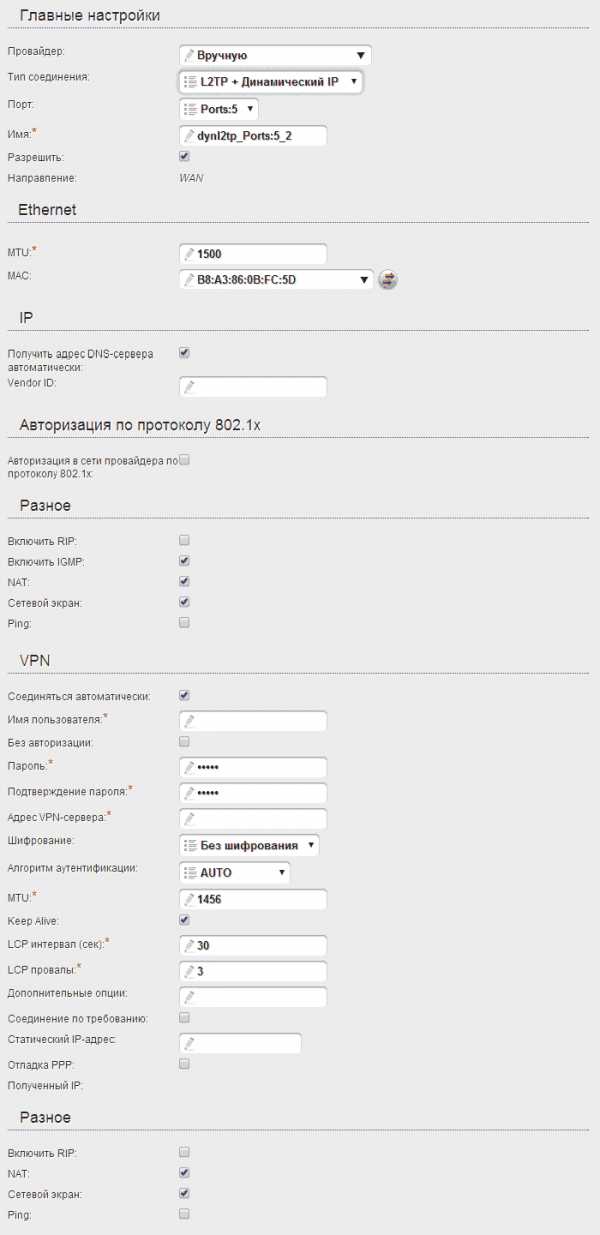The image size is (600, 1235).
Task: Toggle the Разрешить checkbox
Action: point(184,156)
